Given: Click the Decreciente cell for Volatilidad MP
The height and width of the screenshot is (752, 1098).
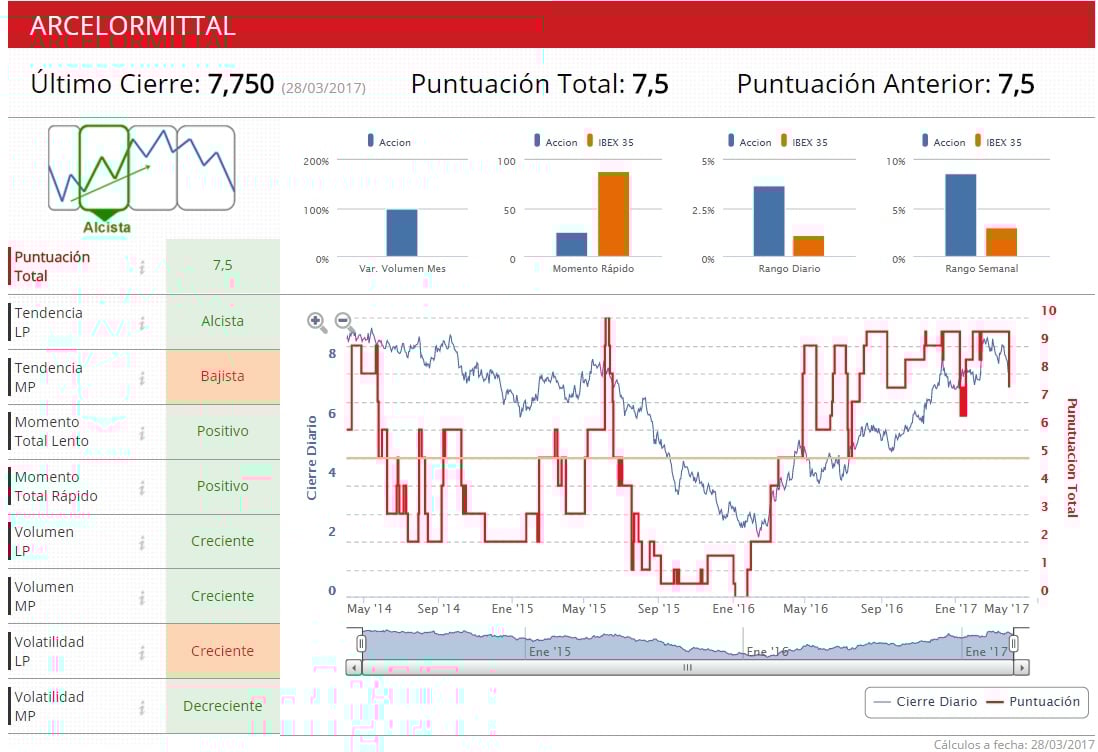Looking at the screenshot, I should tap(223, 706).
